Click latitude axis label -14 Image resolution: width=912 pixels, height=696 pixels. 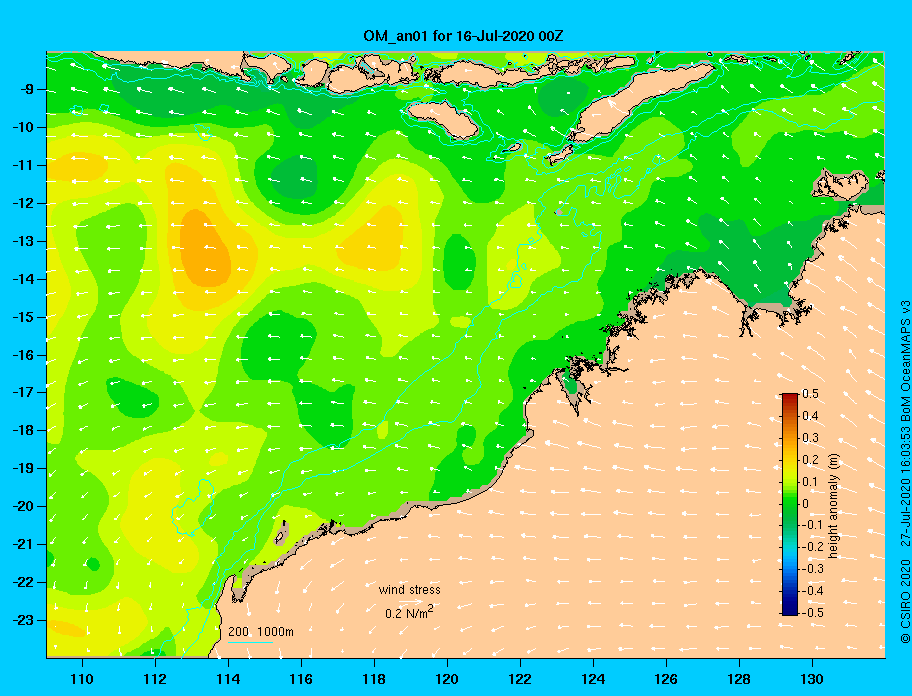tap(24, 279)
